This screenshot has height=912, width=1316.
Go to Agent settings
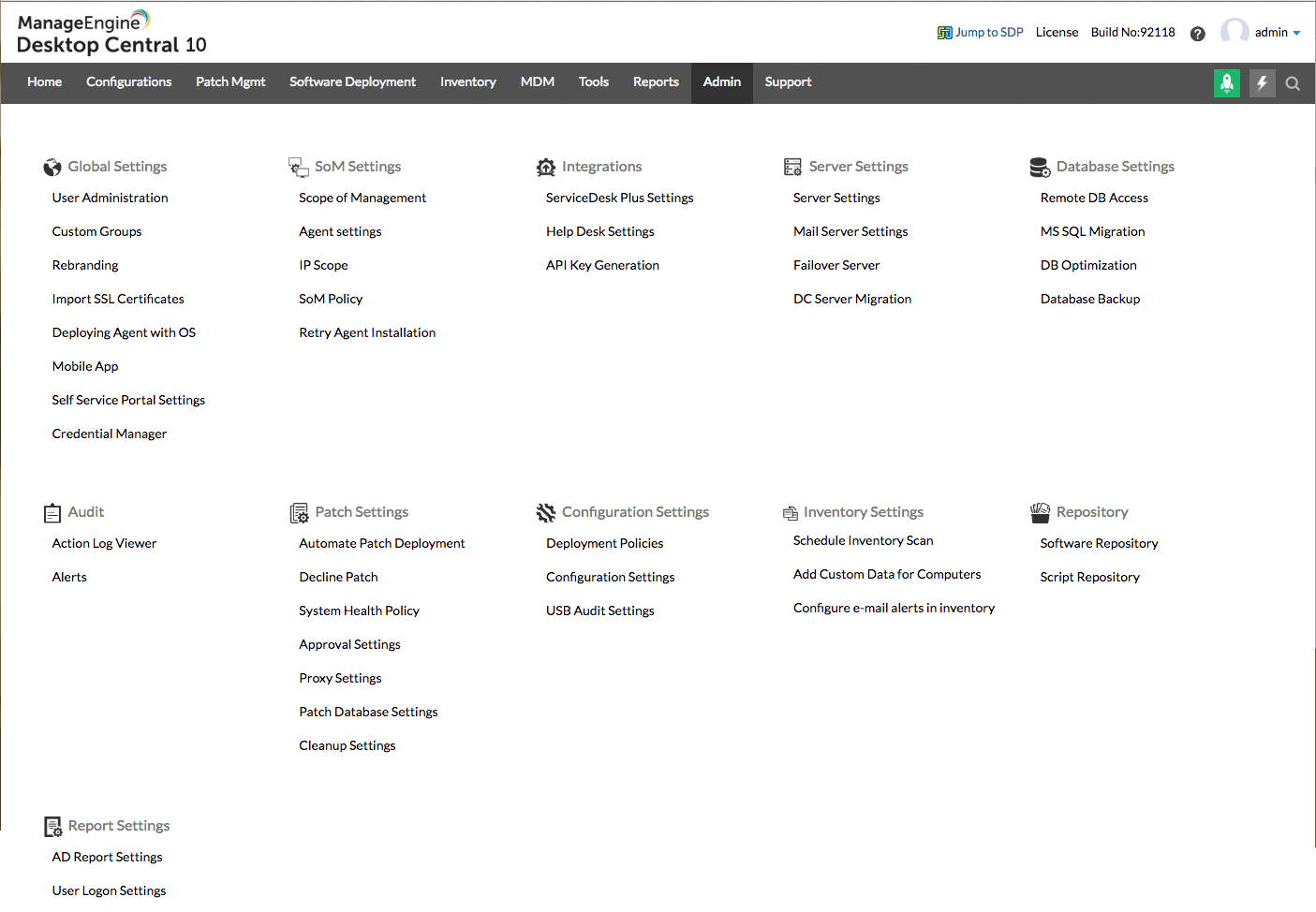(x=340, y=232)
